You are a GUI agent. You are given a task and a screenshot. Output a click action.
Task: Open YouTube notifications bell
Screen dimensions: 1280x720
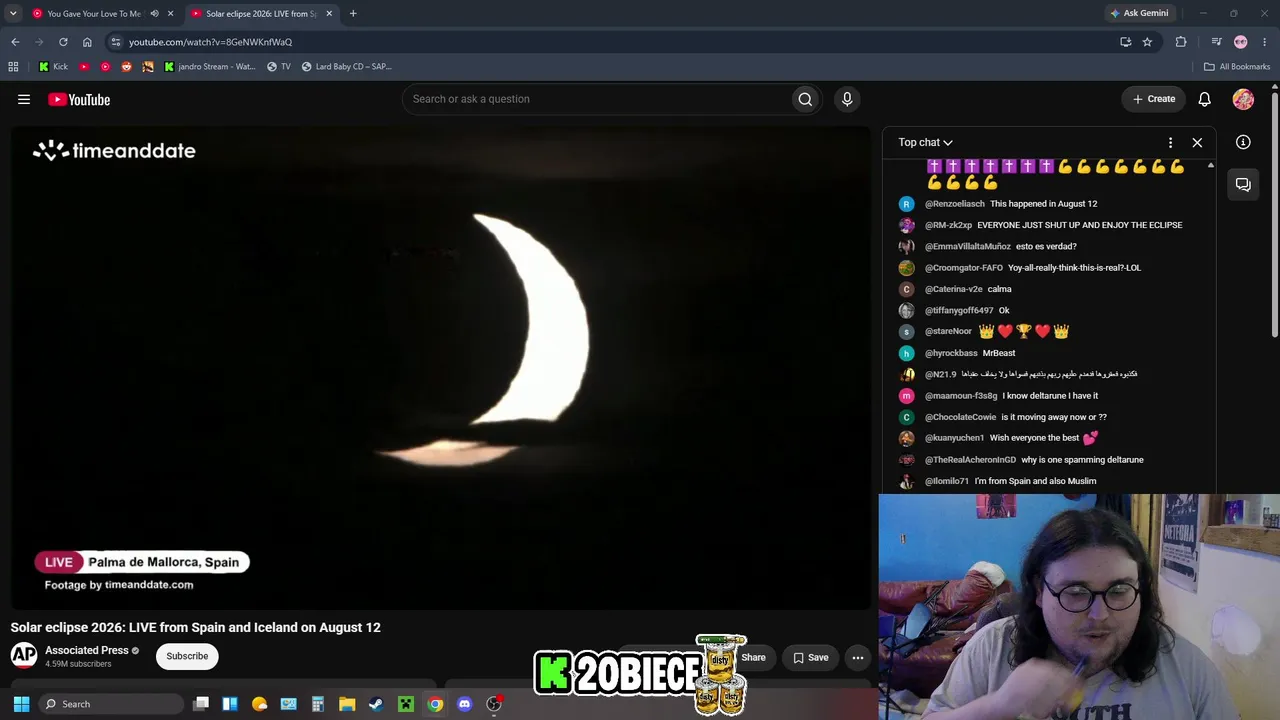pyautogui.click(x=1205, y=99)
